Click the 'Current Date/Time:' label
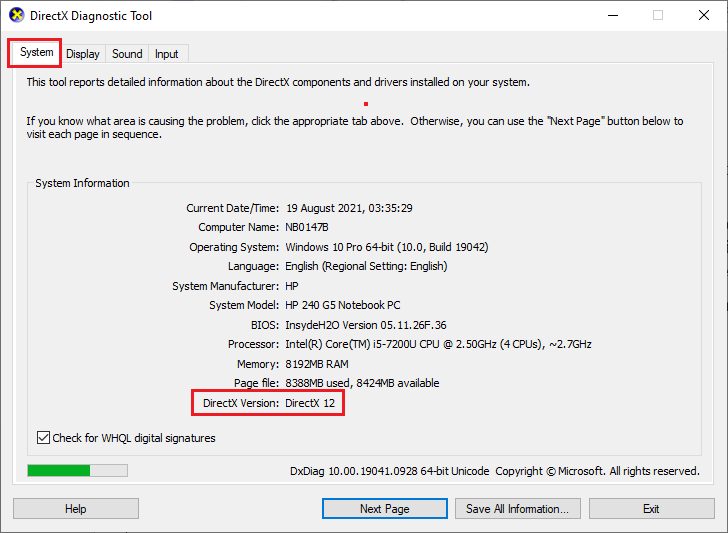This screenshot has width=728, height=533. click(x=233, y=208)
